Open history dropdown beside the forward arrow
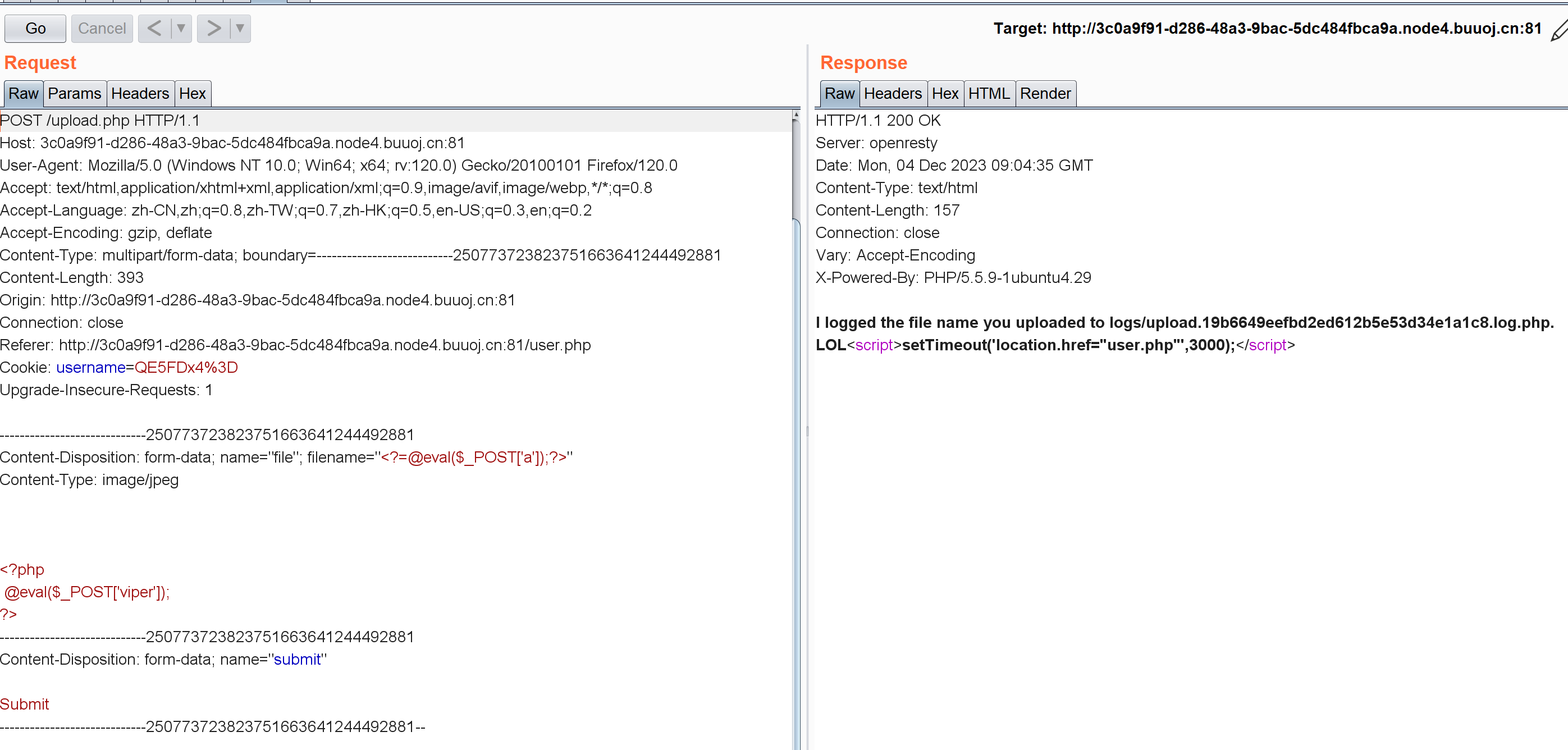 tap(240, 28)
